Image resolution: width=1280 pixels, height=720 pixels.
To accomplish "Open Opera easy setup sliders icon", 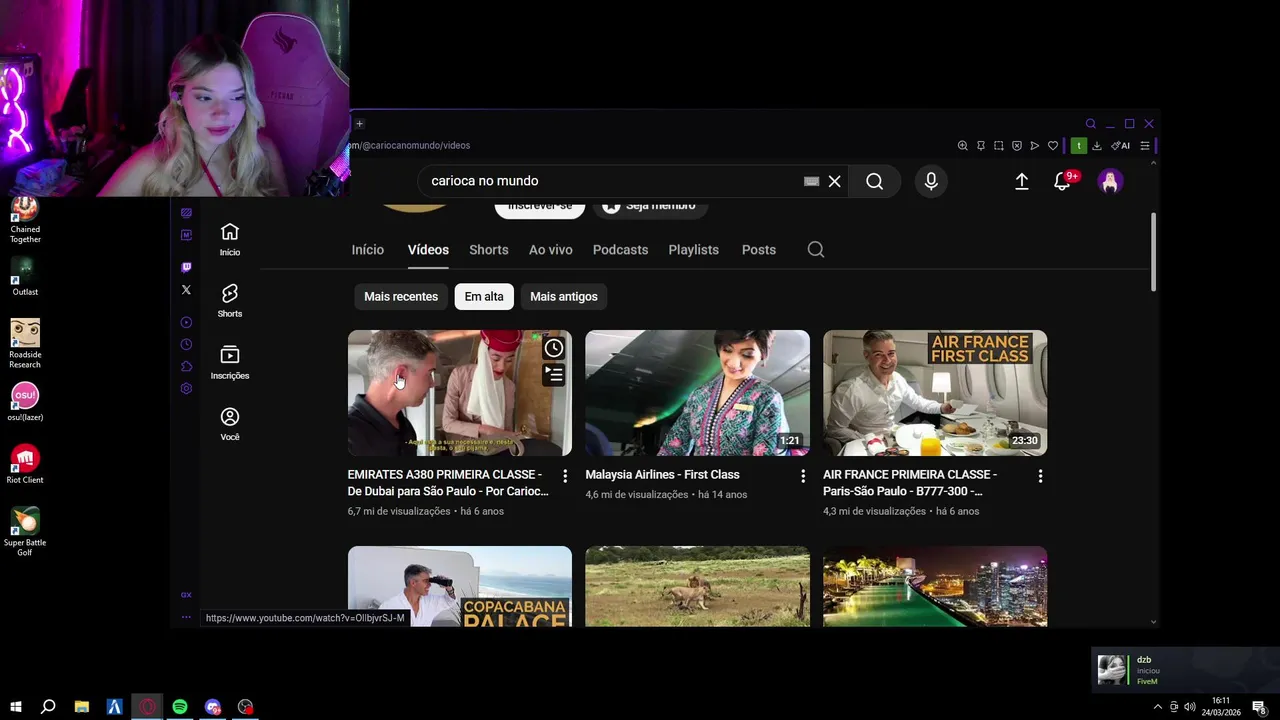I will point(1145,146).
